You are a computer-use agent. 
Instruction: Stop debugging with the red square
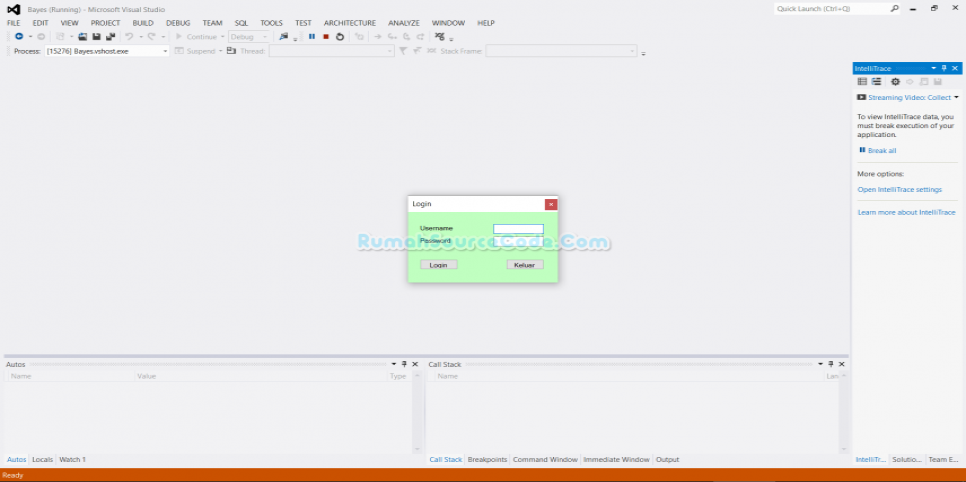click(x=326, y=36)
